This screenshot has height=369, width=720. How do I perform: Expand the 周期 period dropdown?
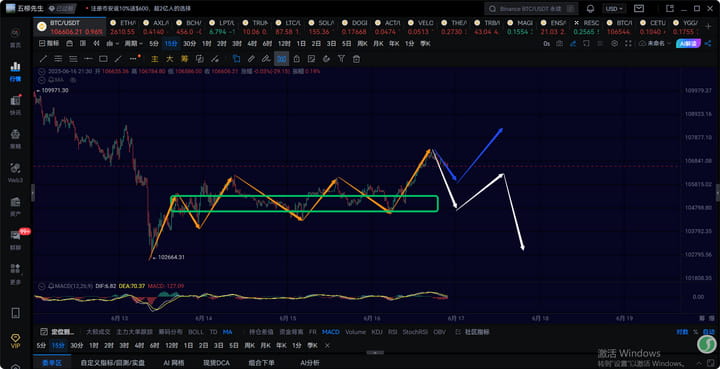(x=134, y=44)
